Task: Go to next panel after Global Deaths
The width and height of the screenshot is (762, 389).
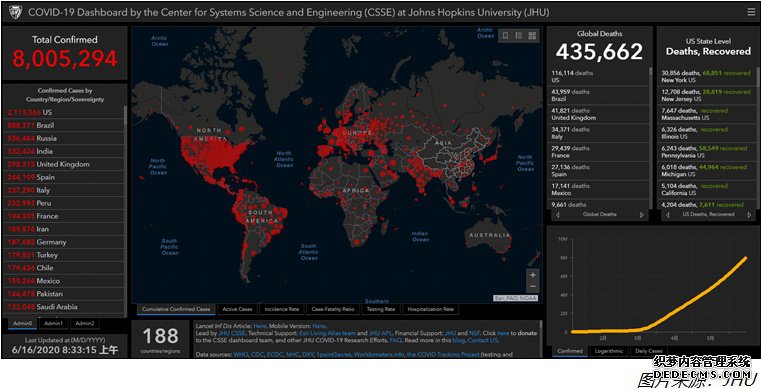Action: click(641, 214)
